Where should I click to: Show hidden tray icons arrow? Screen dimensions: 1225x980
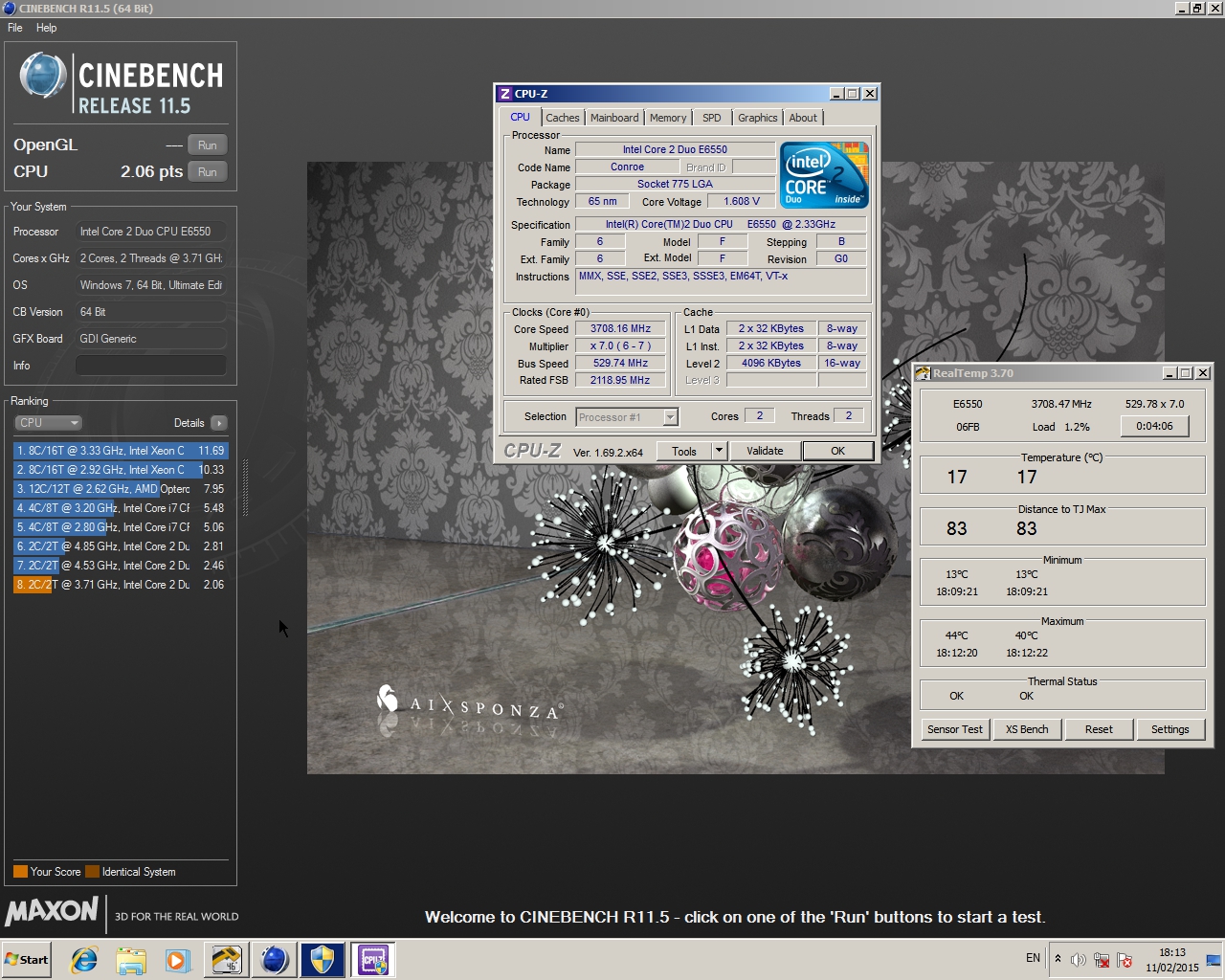(1058, 958)
